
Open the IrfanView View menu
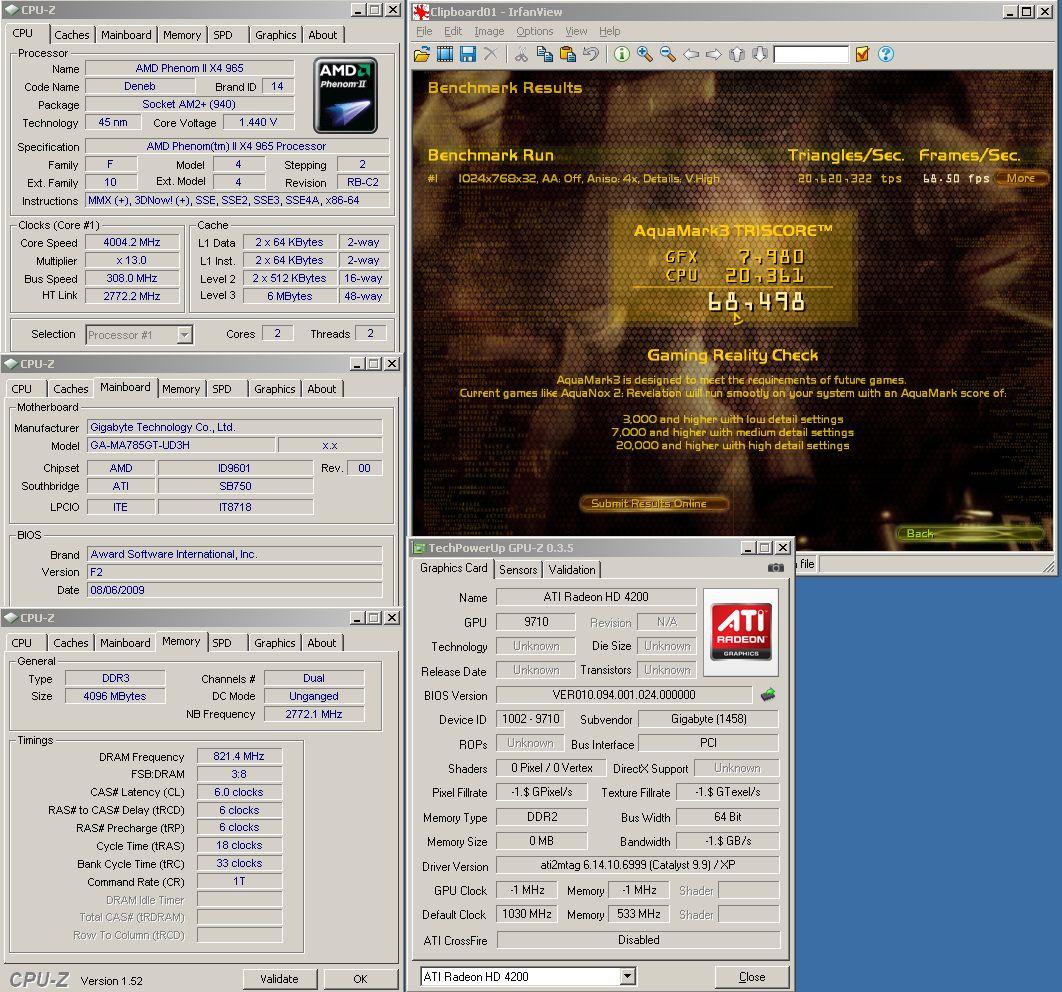(x=576, y=31)
